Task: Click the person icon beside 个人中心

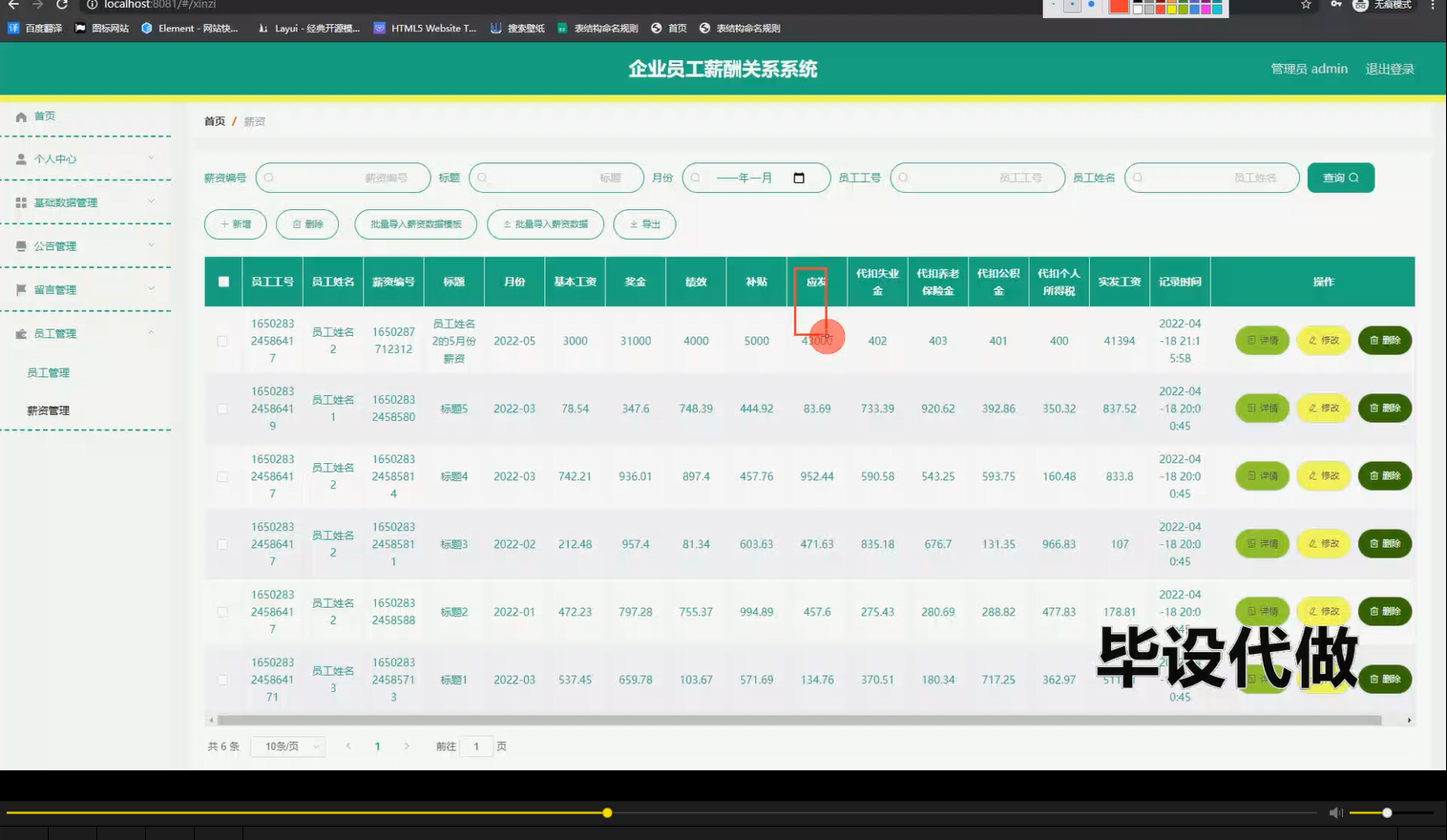Action: pyautogui.click(x=21, y=159)
